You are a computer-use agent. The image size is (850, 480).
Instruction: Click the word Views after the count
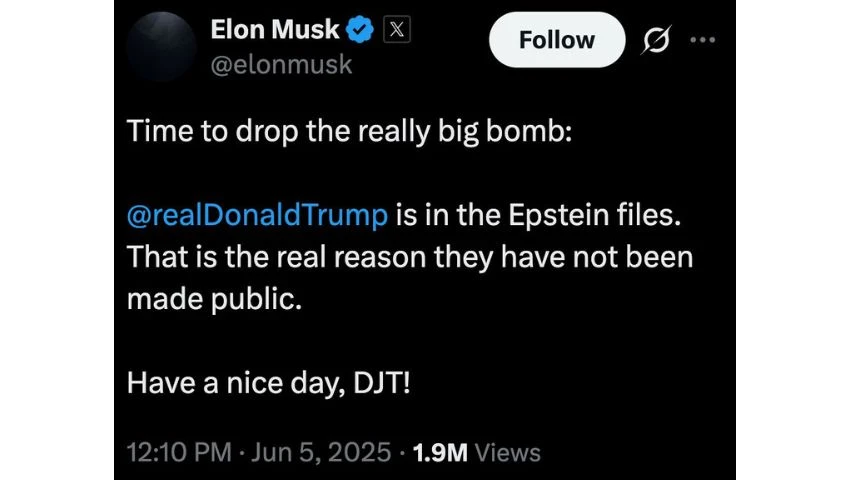click(x=507, y=452)
